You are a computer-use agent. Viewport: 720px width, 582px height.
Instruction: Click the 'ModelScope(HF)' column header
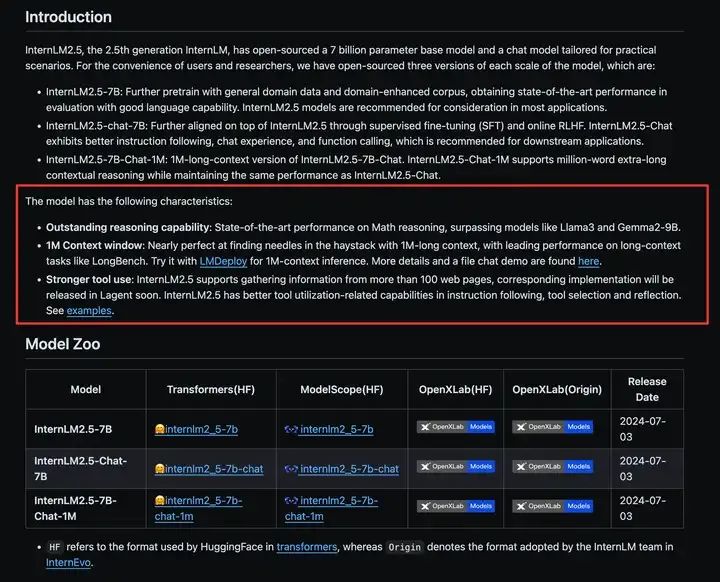(342, 390)
